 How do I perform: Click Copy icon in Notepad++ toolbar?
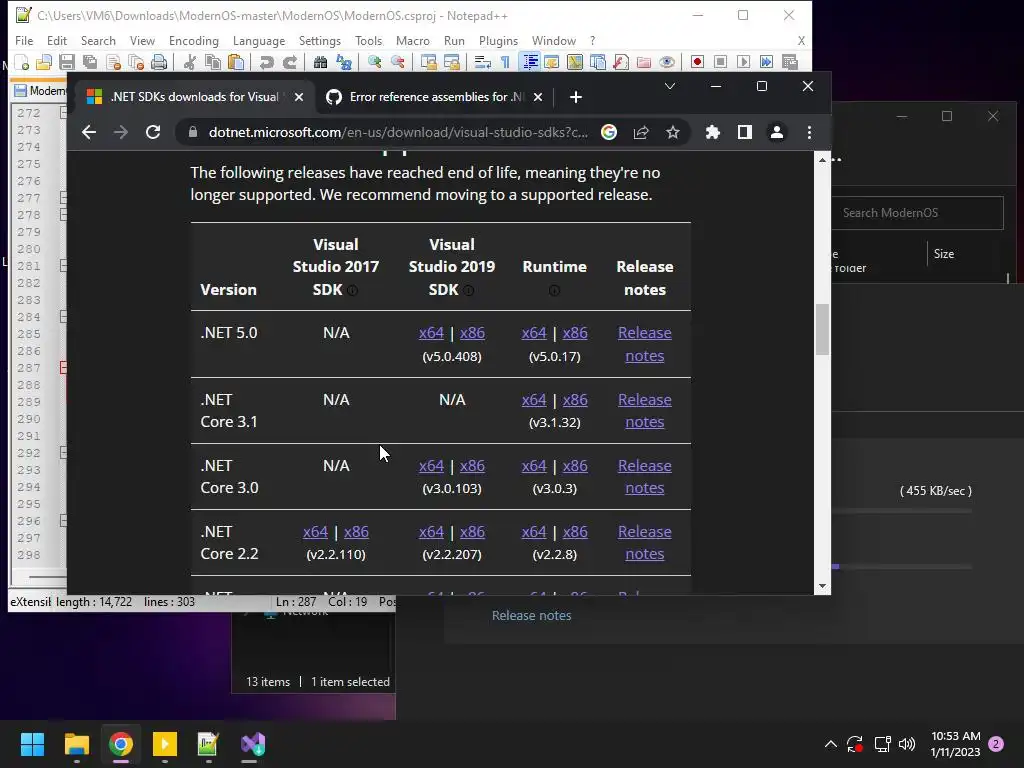point(213,62)
